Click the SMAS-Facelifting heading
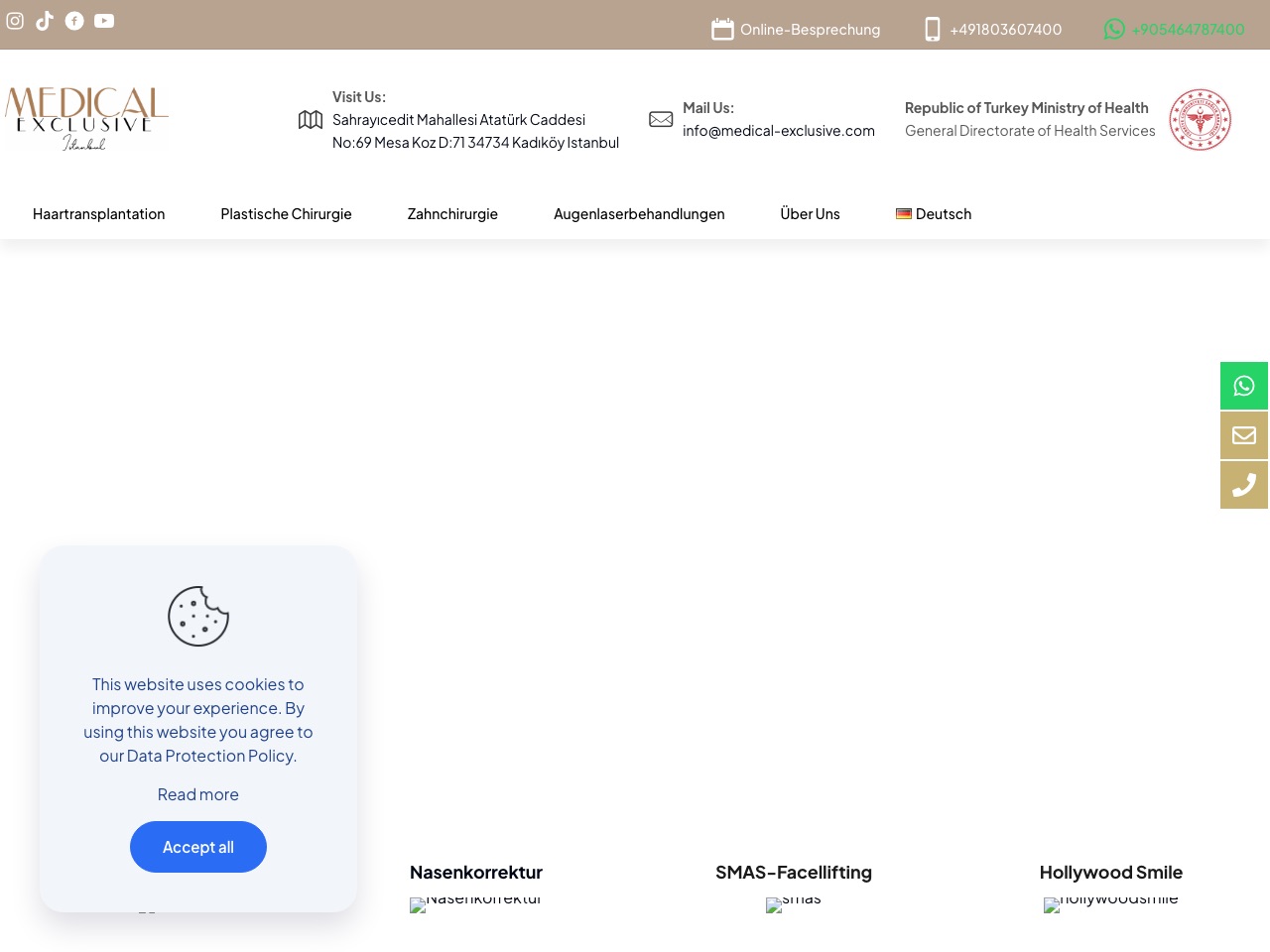The image size is (1270, 952). coord(794,873)
